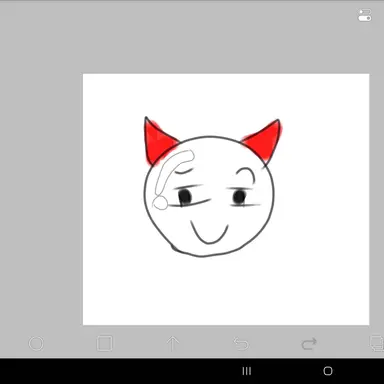
Task: Redo the undone stroke
Action: [309, 344]
